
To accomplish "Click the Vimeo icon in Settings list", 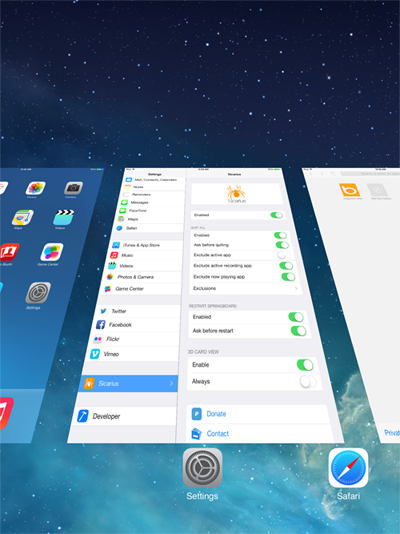I will coord(95,354).
